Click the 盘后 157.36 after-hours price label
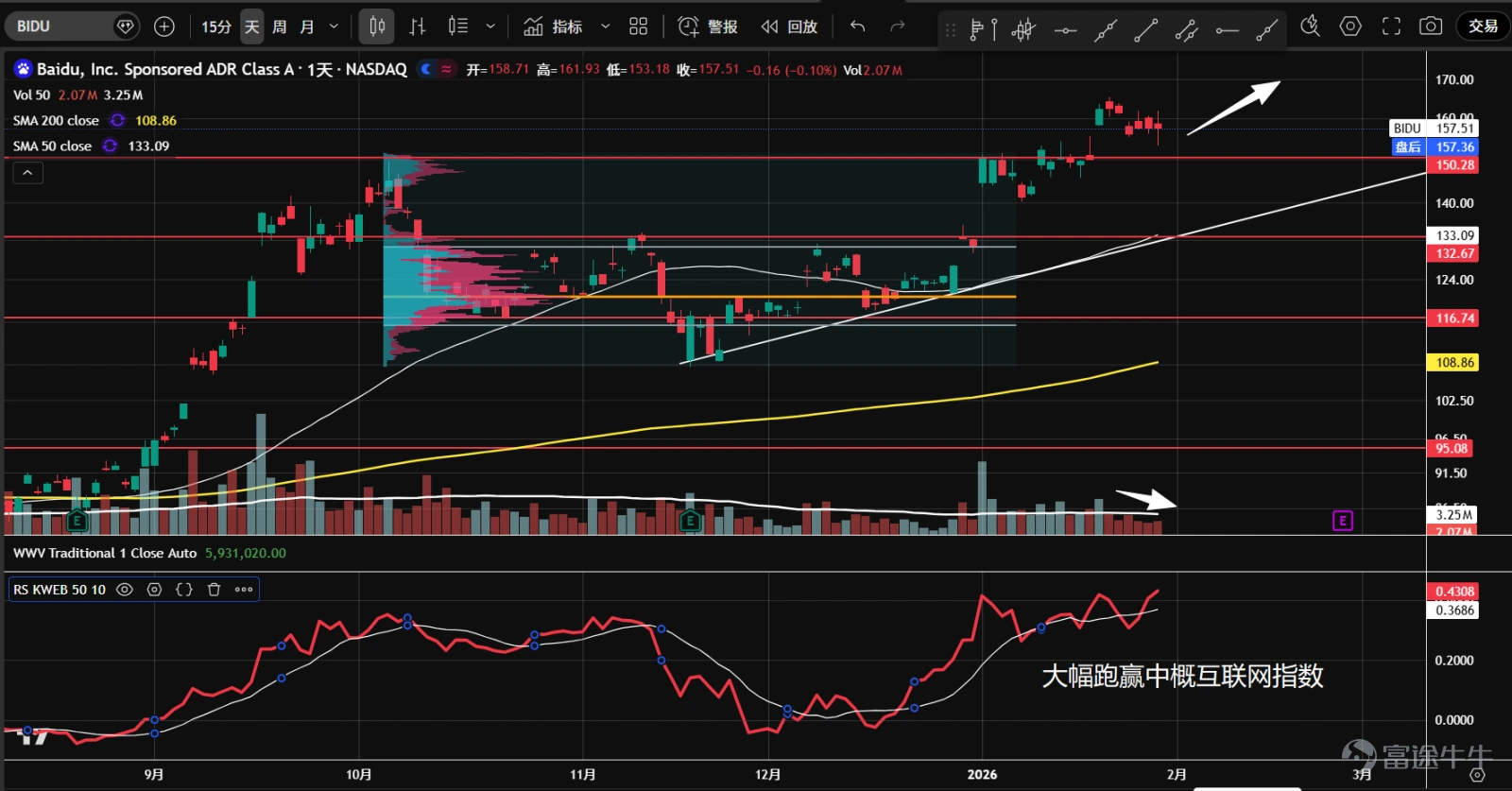Image resolution: width=1512 pixels, height=791 pixels. [x=1435, y=146]
